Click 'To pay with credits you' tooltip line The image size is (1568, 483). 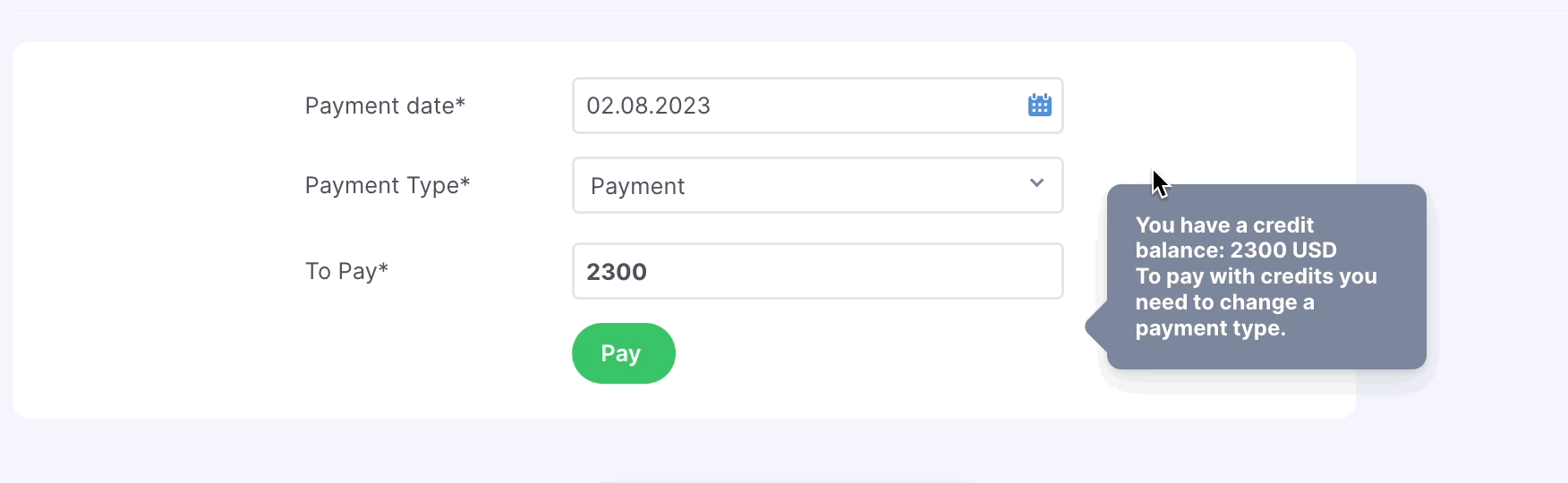(1257, 276)
